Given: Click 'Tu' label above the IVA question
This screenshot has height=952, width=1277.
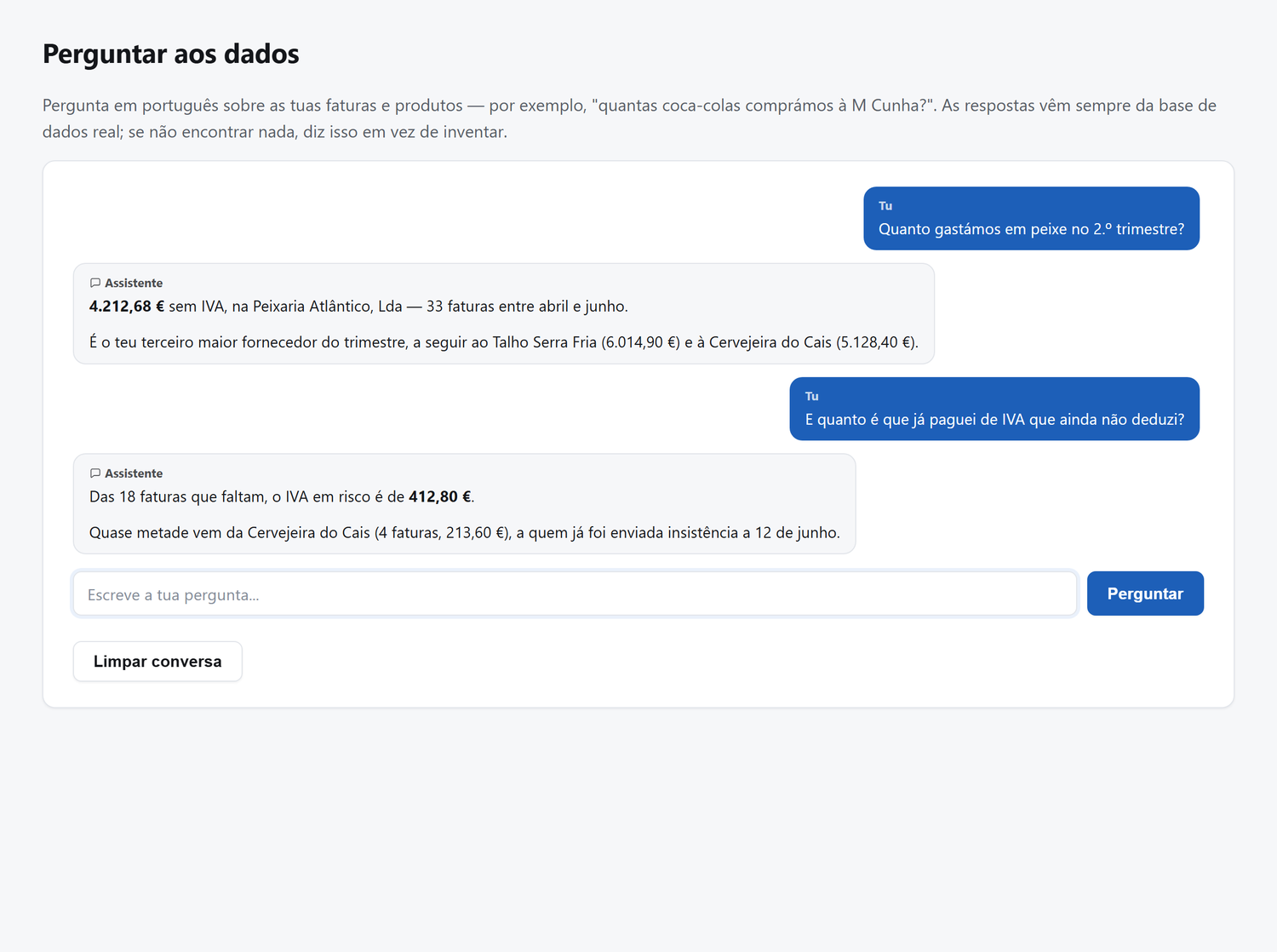Looking at the screenshot, I should coord(812,397).
